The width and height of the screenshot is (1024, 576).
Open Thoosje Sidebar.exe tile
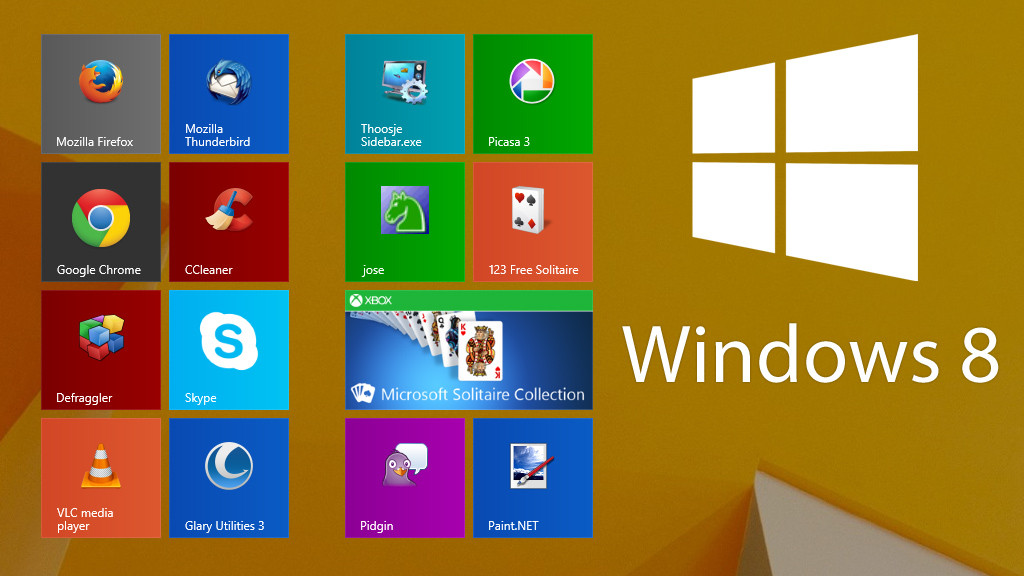[x=405, y=94]
